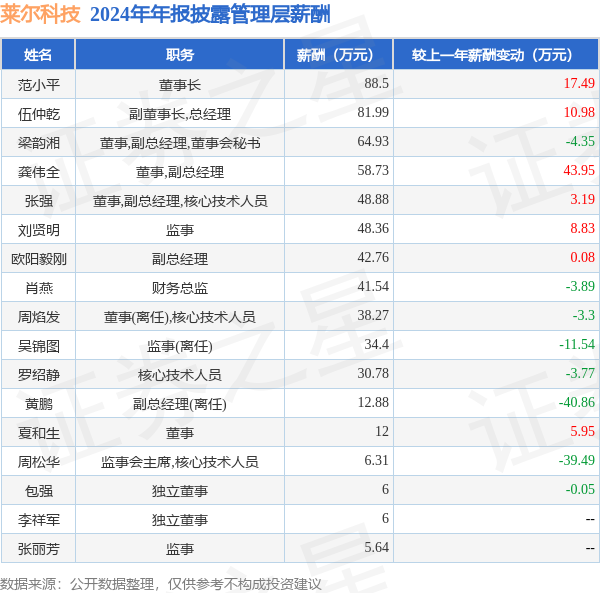The image size is (600, 593).
Task: Click the change value -11.54
Action: [x=577, y=344]
